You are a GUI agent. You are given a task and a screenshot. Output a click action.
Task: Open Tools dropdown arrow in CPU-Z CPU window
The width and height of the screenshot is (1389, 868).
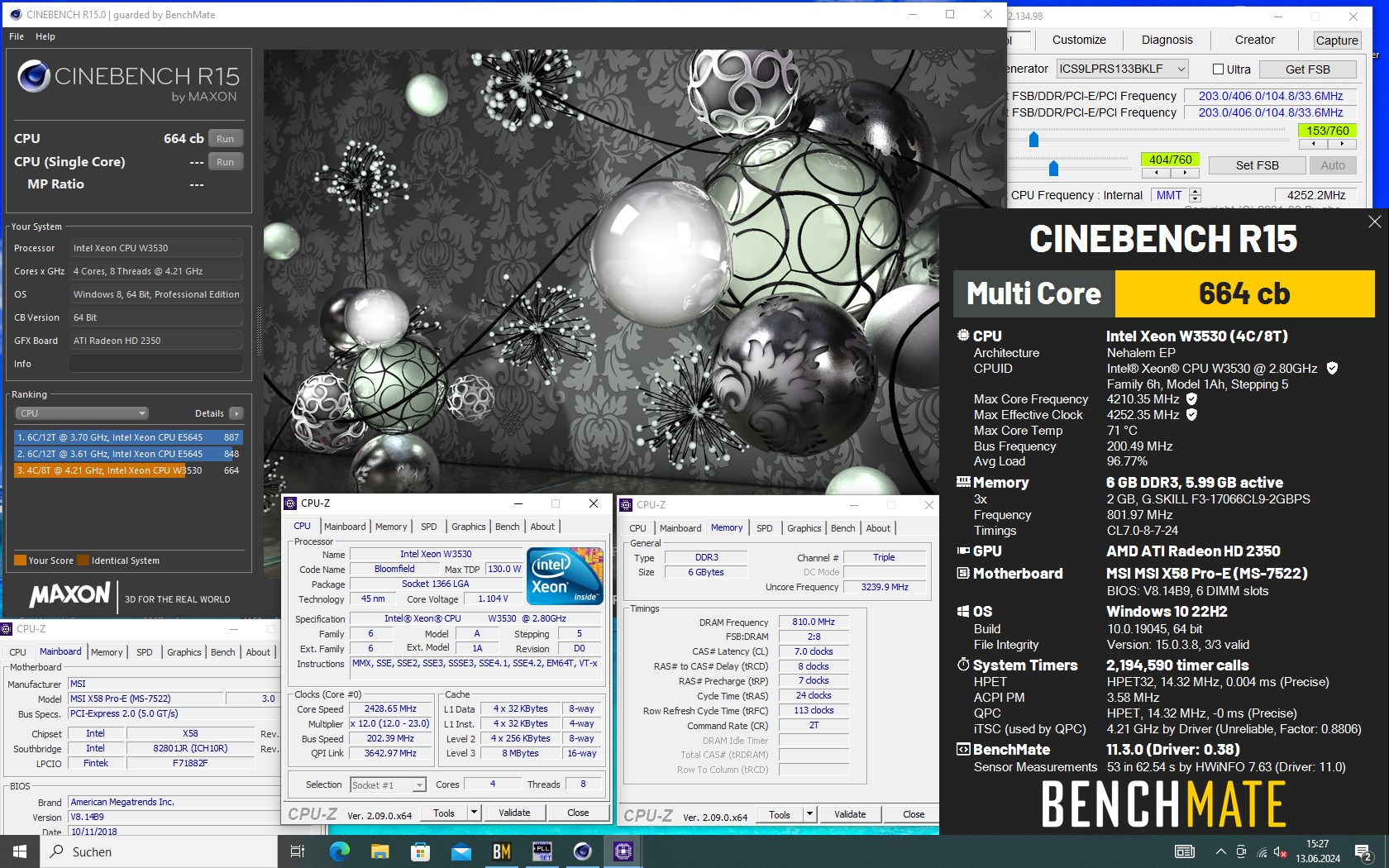[x=474, y=813]
